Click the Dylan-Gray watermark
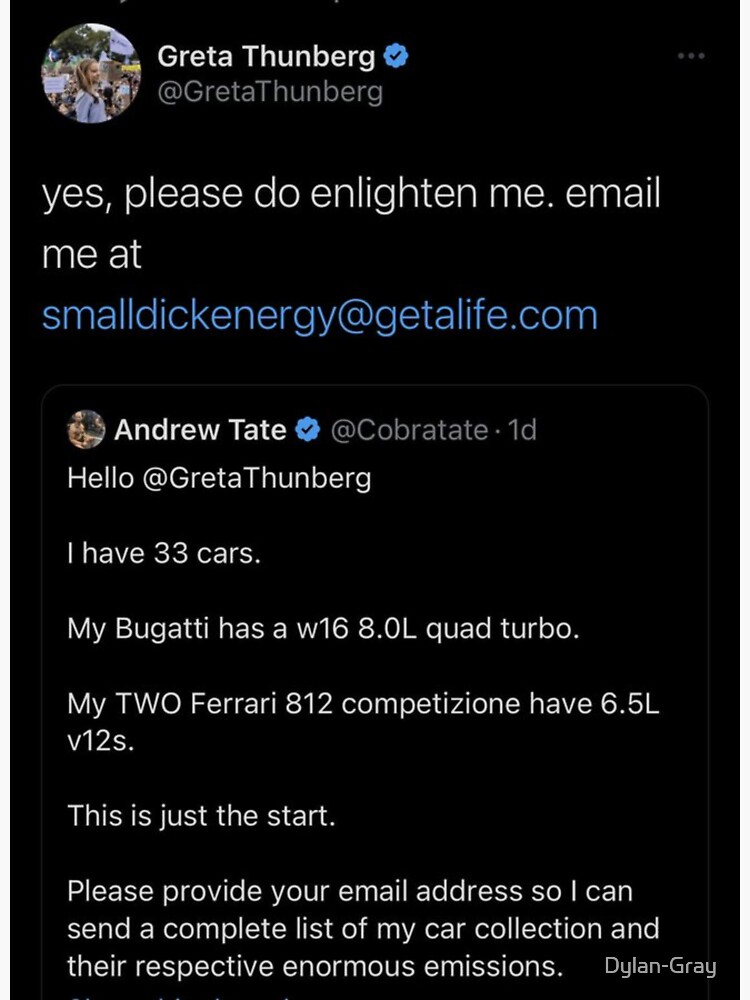 [660, 965]
